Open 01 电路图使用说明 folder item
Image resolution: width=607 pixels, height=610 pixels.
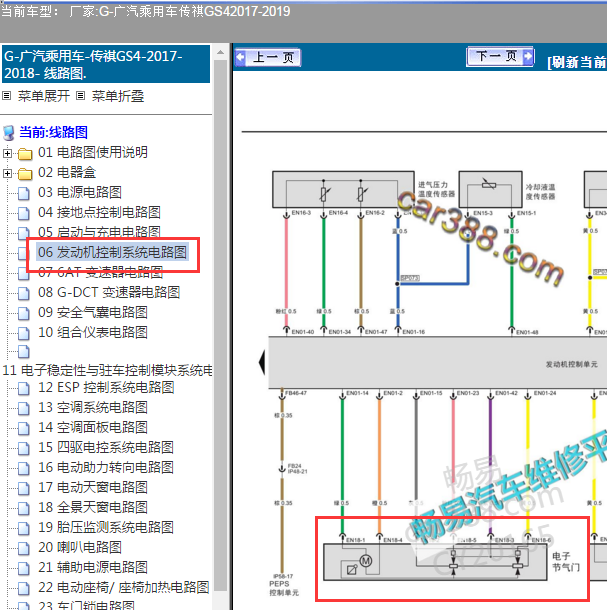pos(93,152)
